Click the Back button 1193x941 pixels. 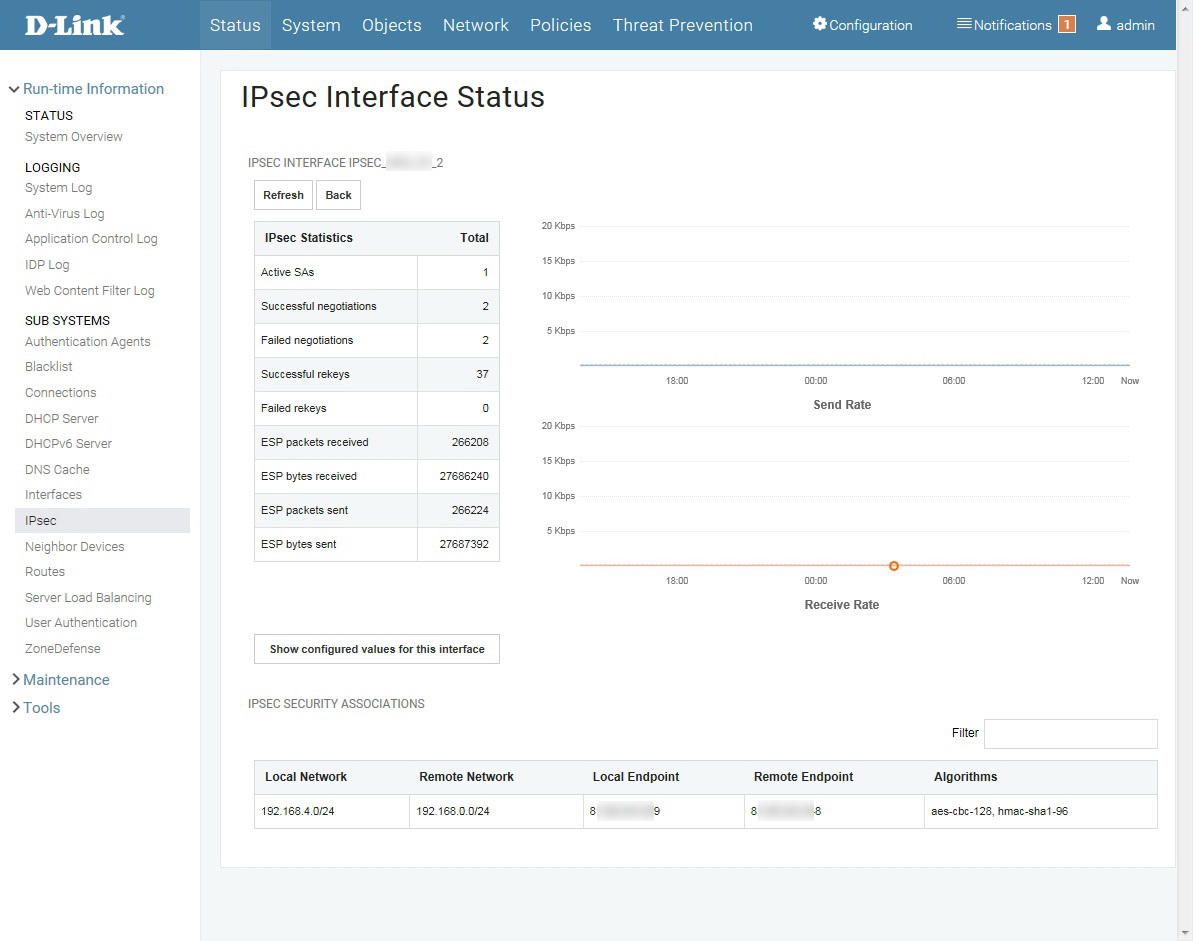[x=338, y=195]
